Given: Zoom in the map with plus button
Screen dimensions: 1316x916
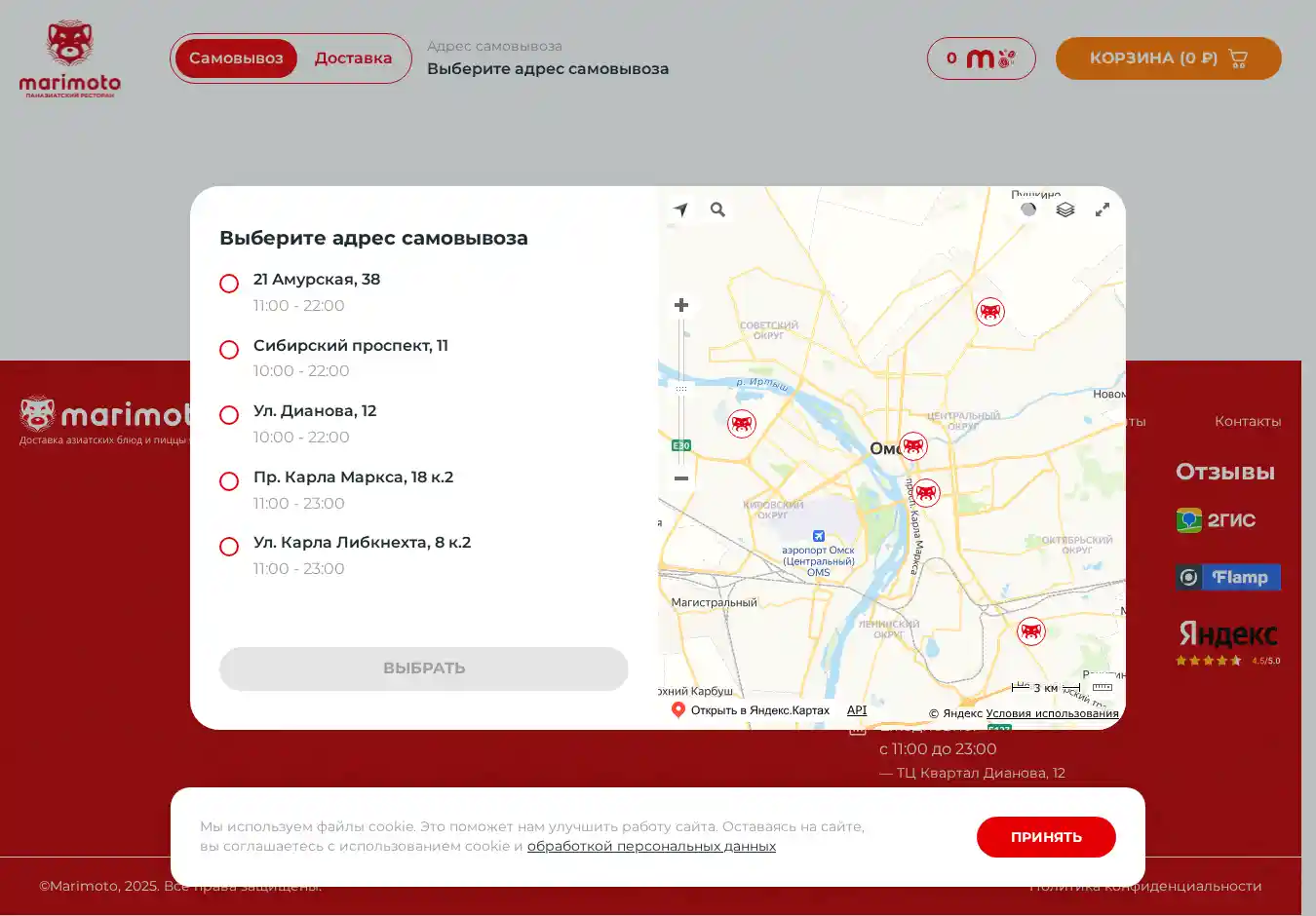Looking at the screenshot, I should pyautogui.click(x=681, y=305).
